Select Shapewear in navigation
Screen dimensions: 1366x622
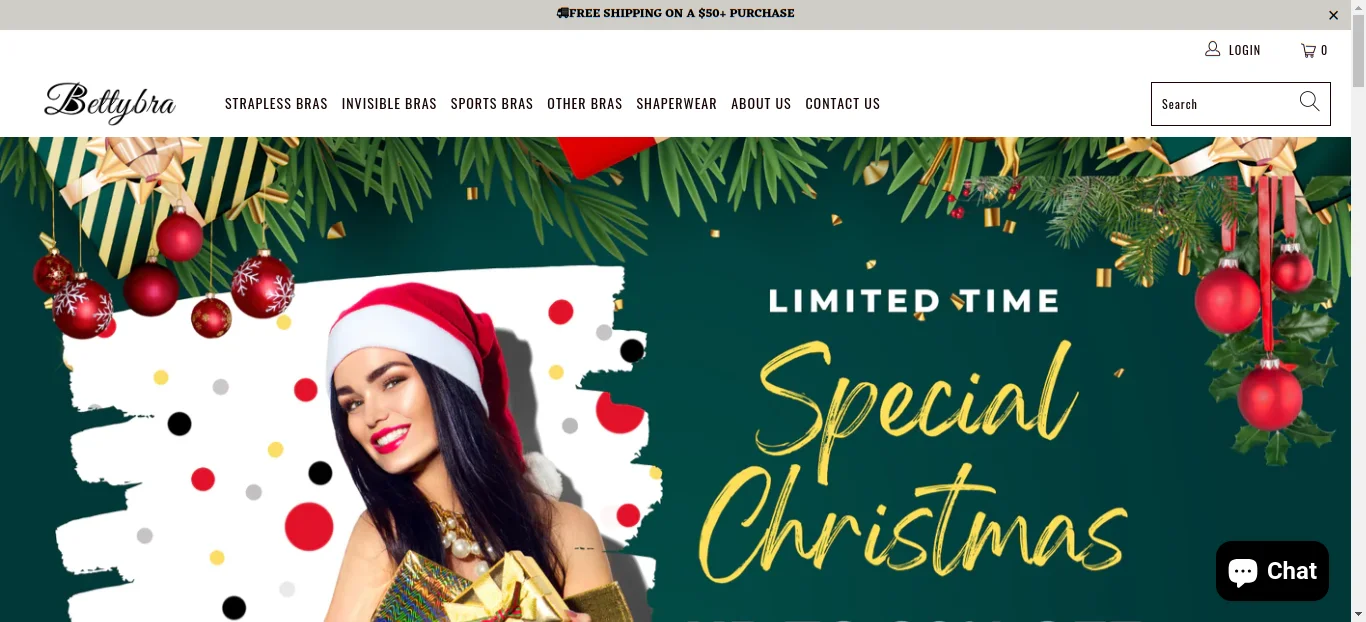(677, 104)
